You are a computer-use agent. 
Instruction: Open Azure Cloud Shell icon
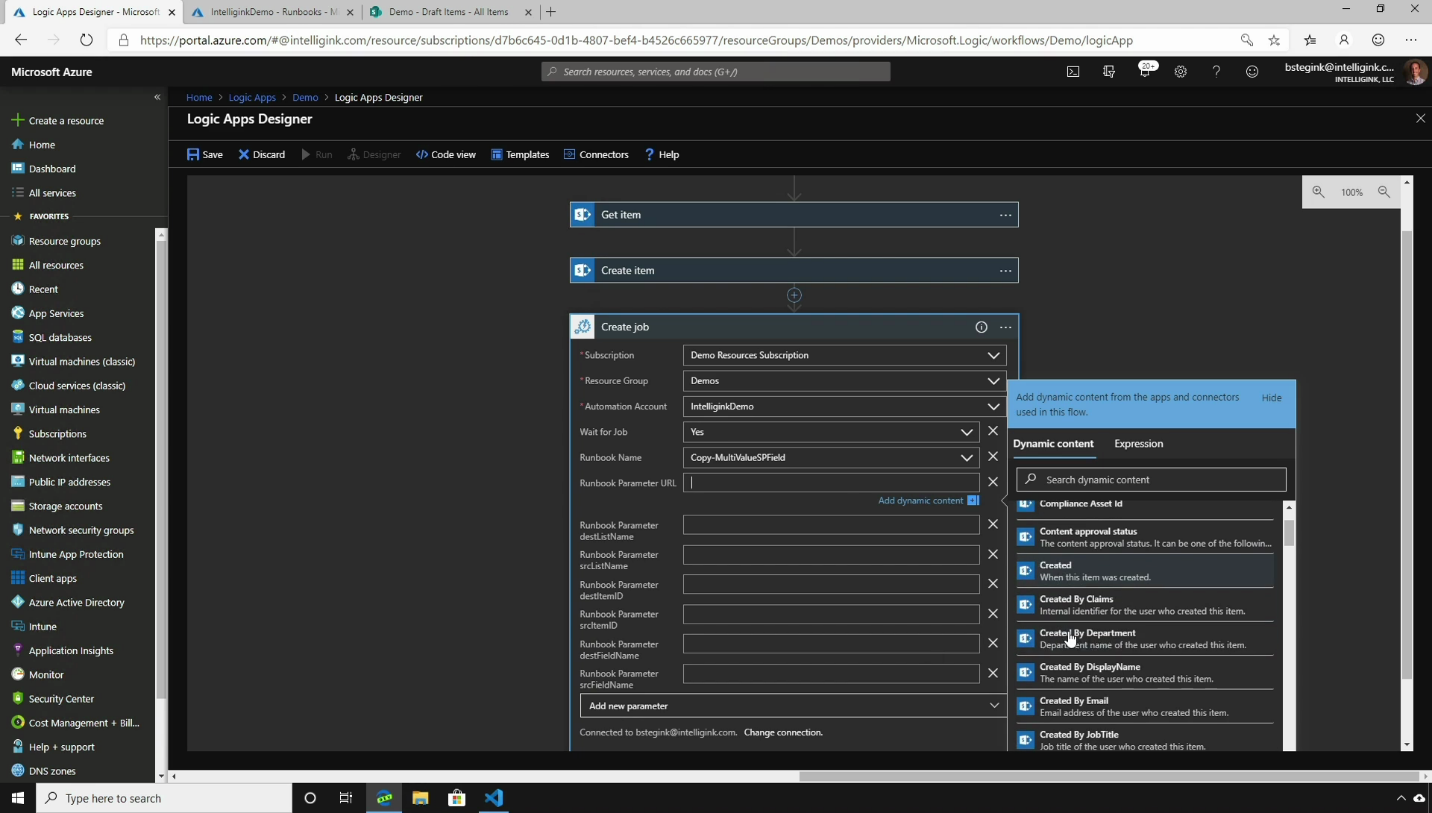1073,71
